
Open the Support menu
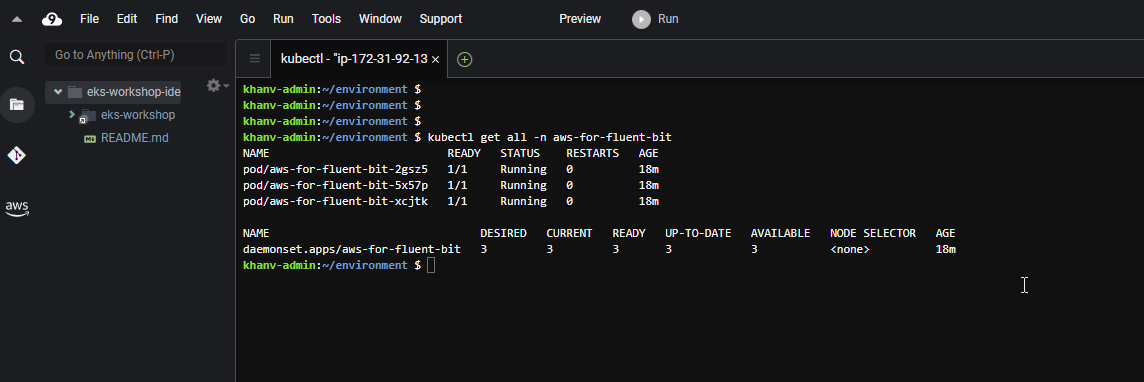pos(441,19)
